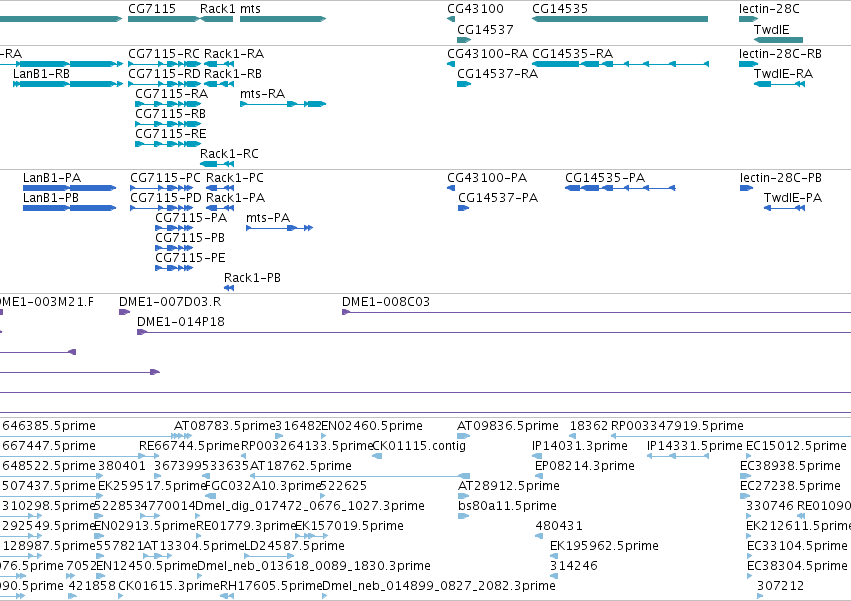Select EST EN02460.5prime
Image resolution: width=851 pixels, height=601 pixels.
coord(372,426)
